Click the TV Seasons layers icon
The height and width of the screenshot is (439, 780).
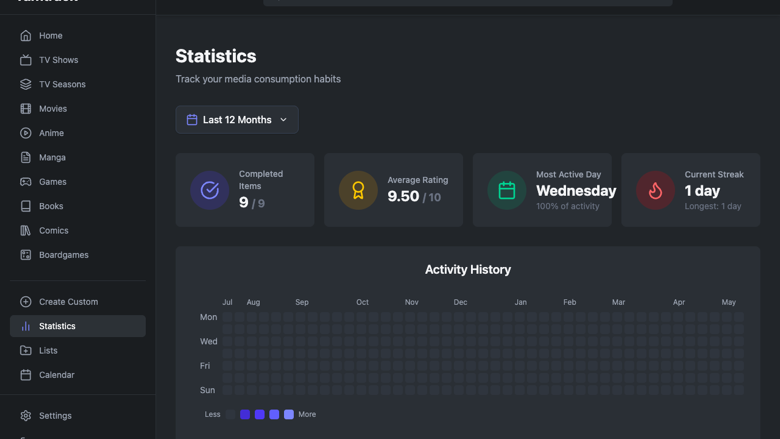tap(25, 85)
